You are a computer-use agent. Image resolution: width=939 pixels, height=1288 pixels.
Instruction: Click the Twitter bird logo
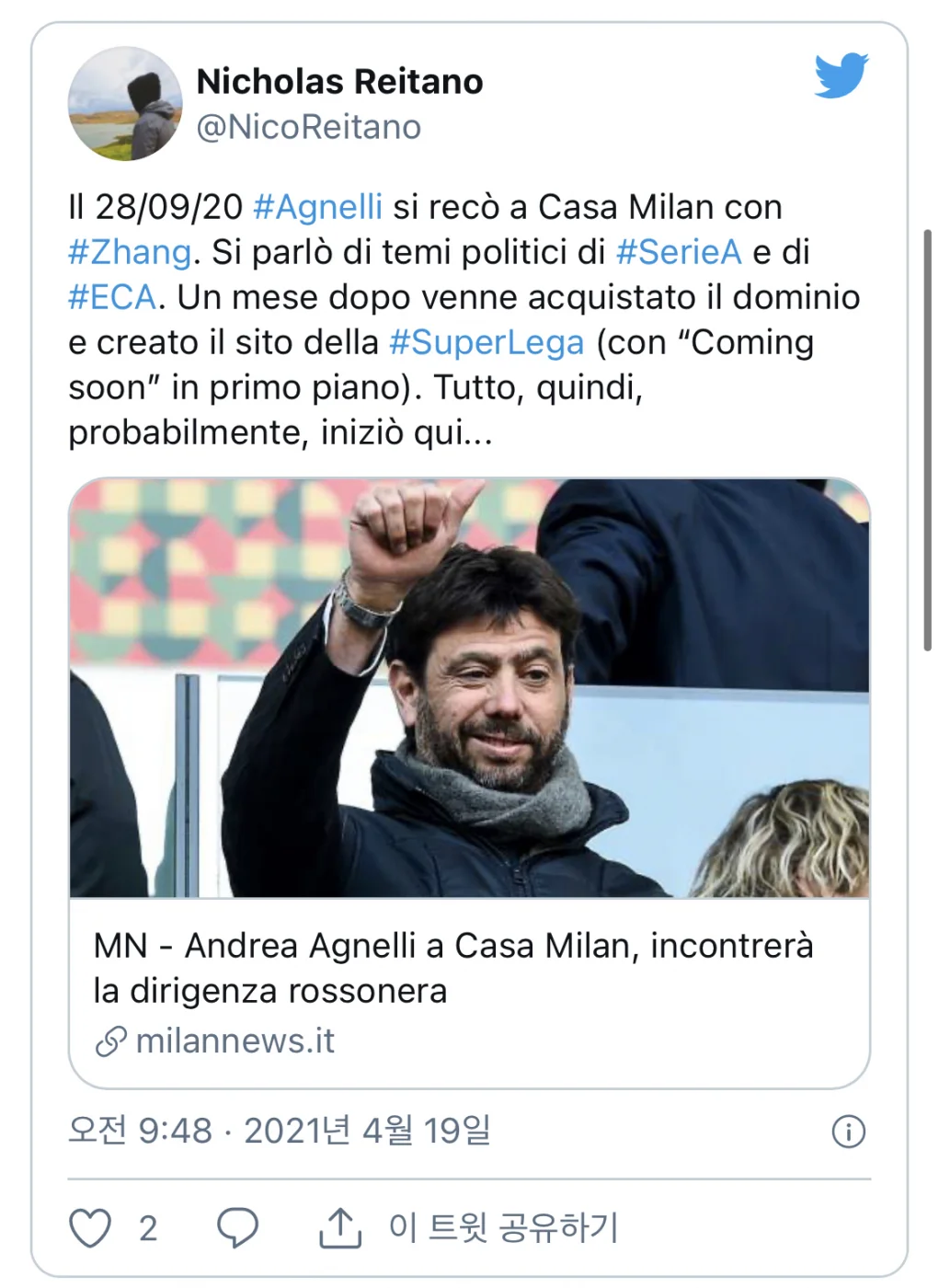(841, 75)
